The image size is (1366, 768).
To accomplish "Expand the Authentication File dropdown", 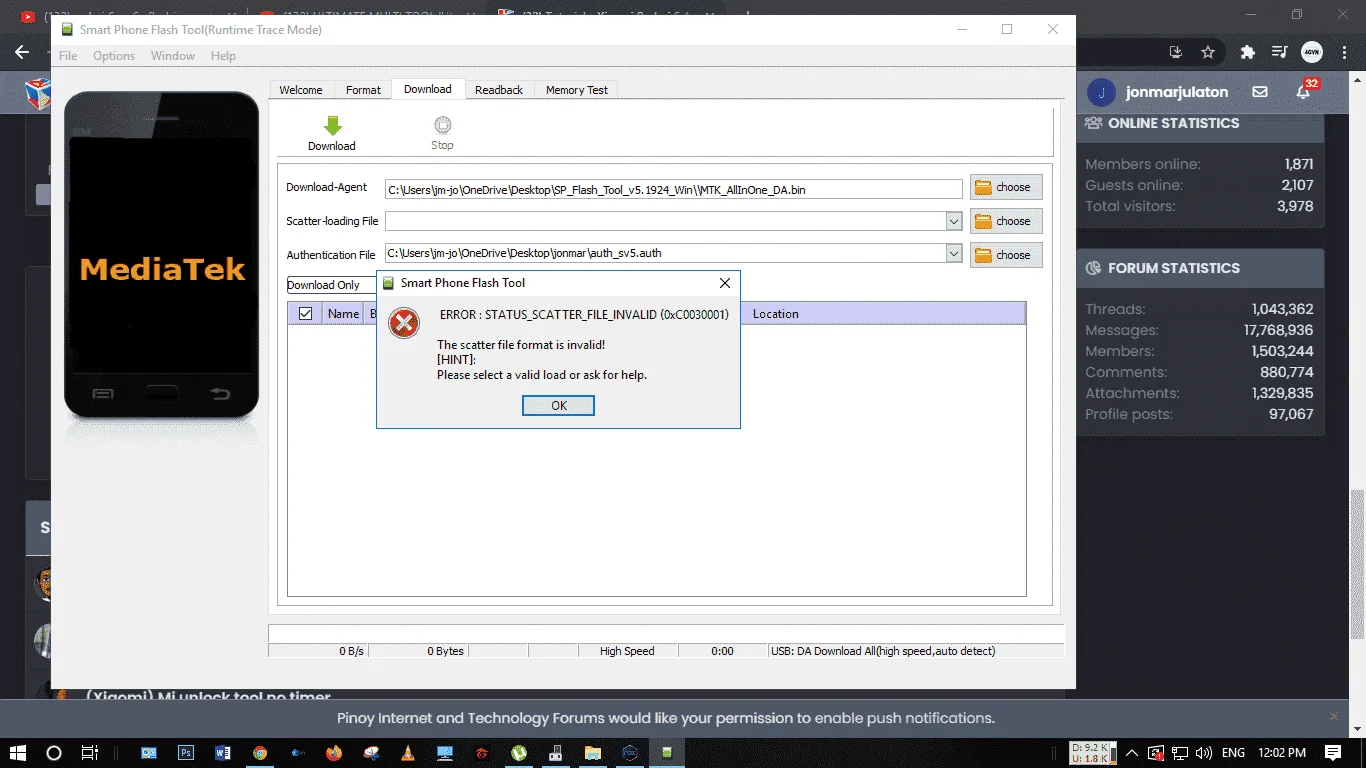I will click(954, 254).
